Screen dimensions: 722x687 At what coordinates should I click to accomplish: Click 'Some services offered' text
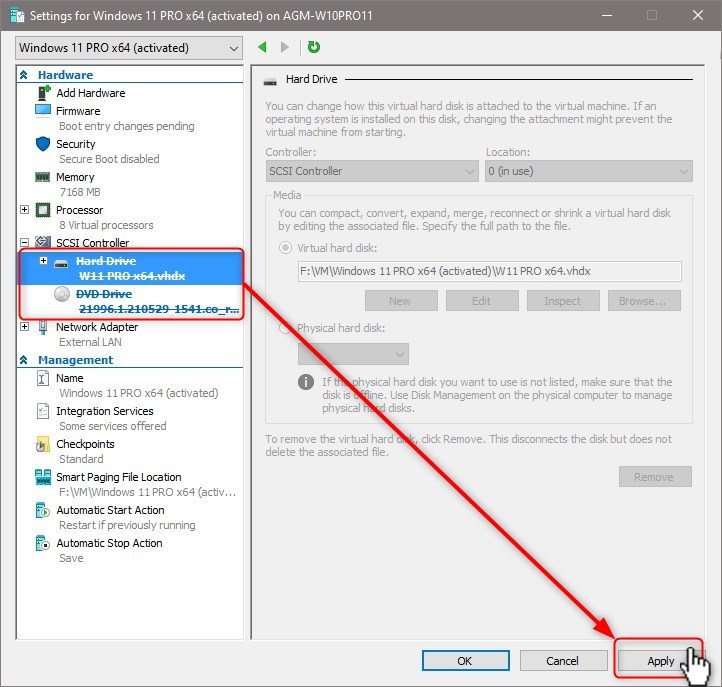click(x=113, y=426)
